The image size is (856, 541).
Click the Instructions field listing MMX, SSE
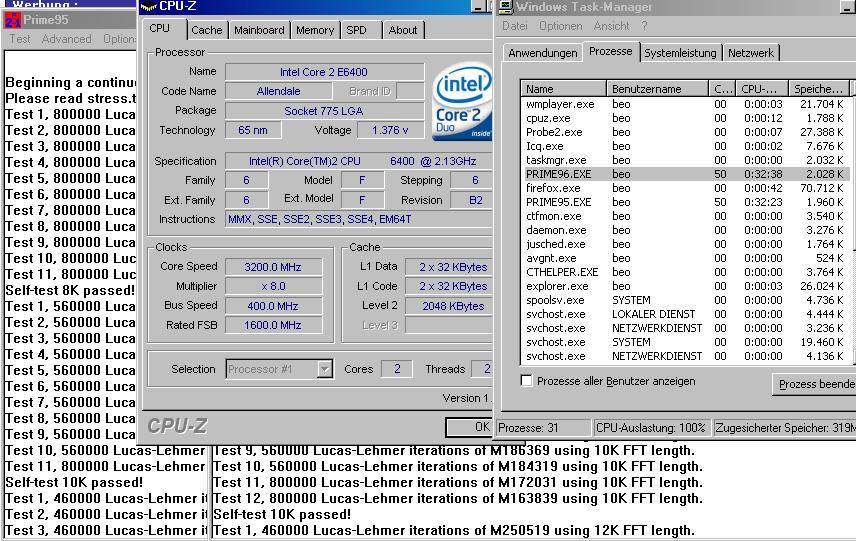[359, 219]
